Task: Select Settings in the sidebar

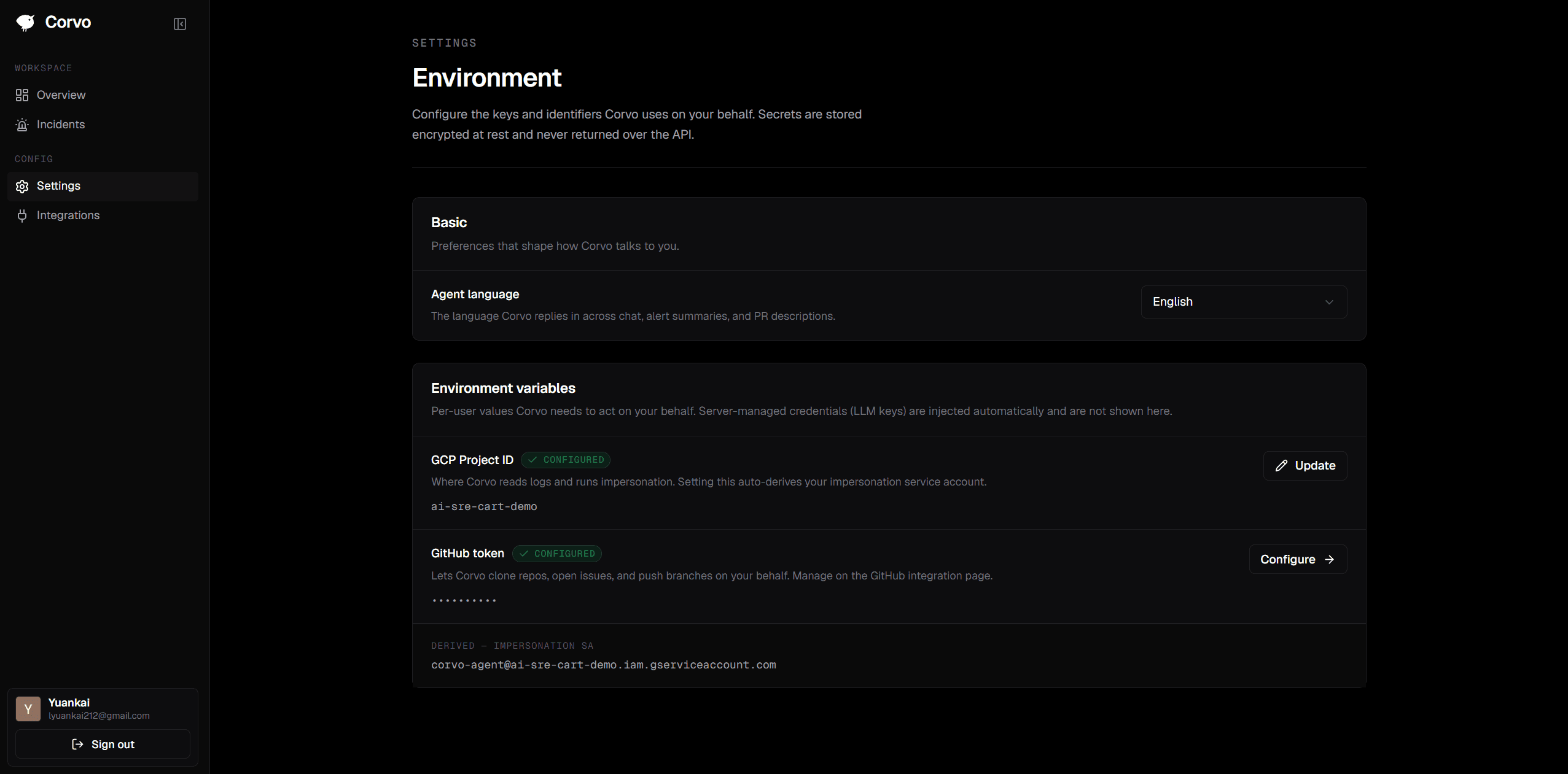Action: point(103,186)
